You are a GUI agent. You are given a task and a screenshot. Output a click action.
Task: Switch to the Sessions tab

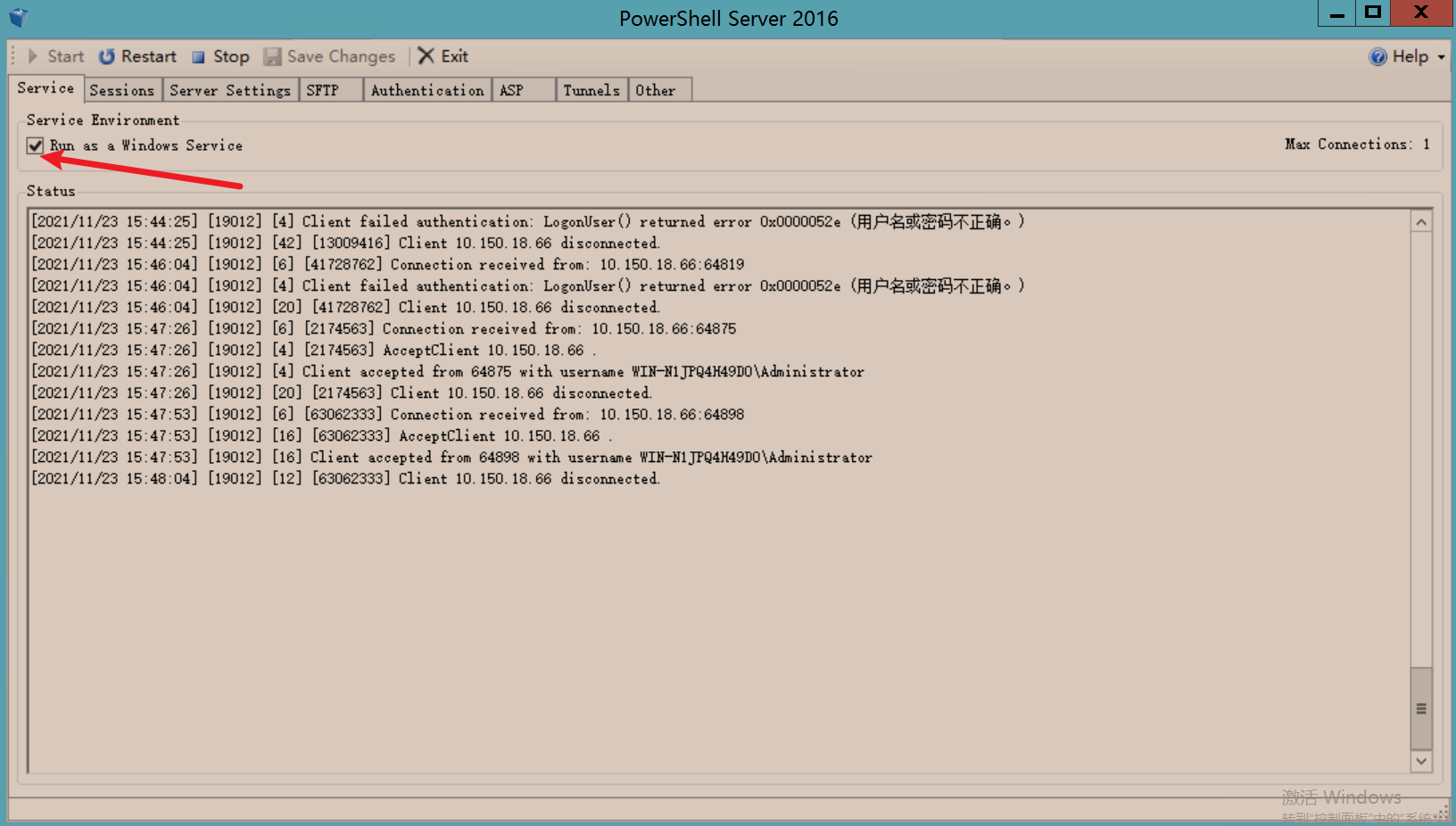coord(122,90)
